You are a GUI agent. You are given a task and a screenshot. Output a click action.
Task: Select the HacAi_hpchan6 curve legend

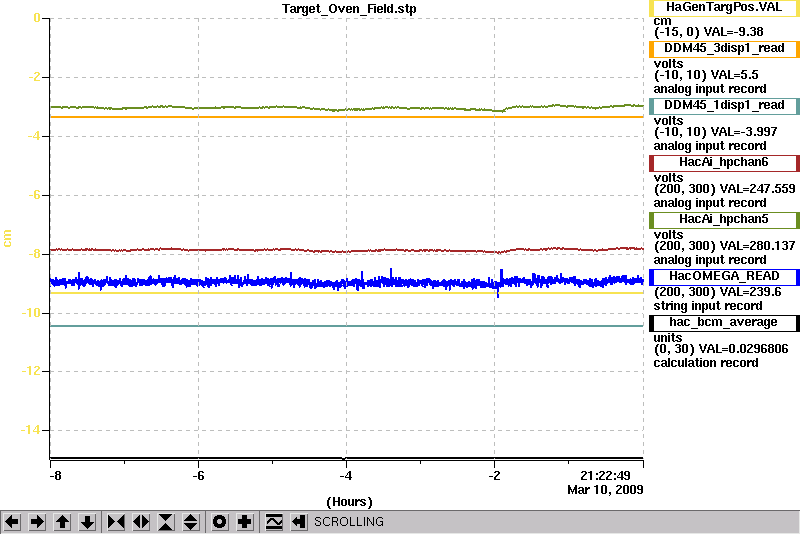coord(724,163)
